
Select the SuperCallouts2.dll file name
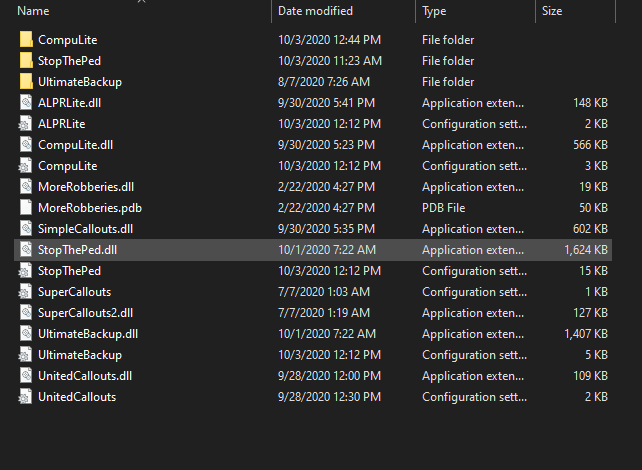tap(85, 313)
